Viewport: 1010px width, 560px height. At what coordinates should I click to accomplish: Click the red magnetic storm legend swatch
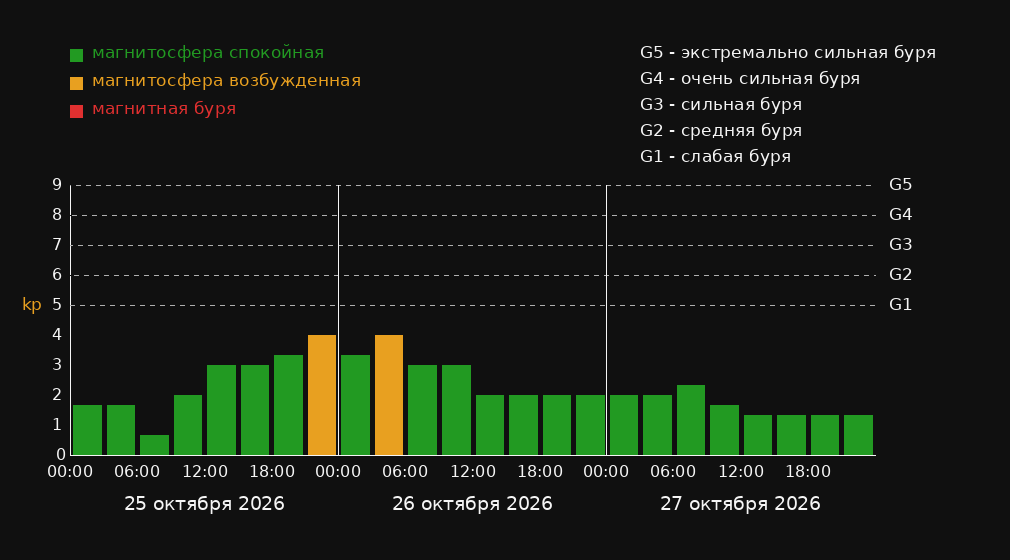point(76,111)
